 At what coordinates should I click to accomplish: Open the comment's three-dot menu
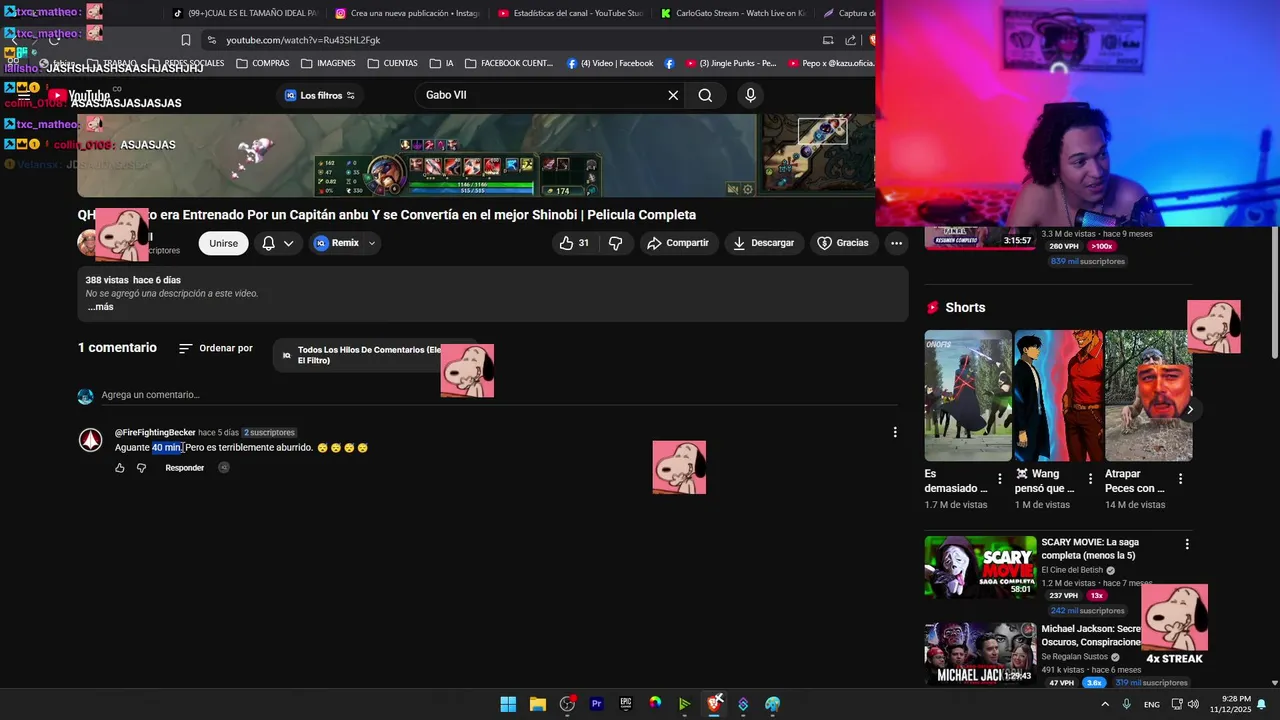tap(895, 432)
